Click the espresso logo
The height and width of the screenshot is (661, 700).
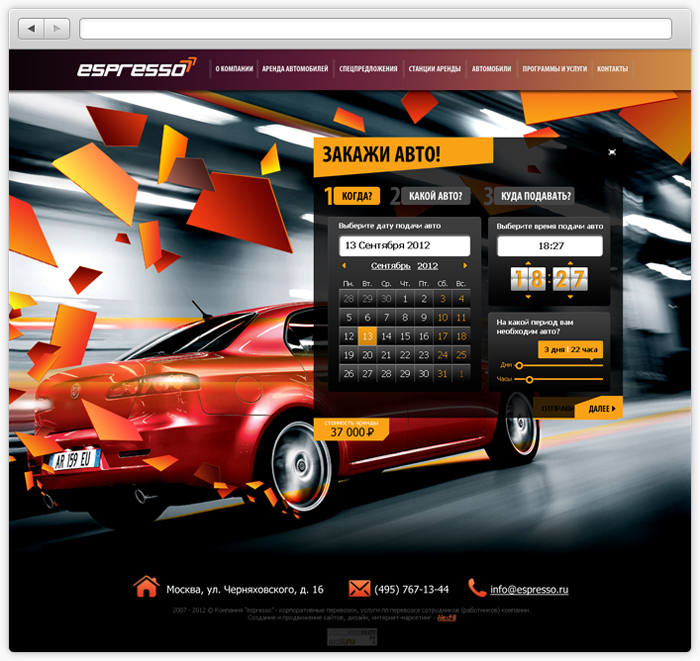click(136, 68)
